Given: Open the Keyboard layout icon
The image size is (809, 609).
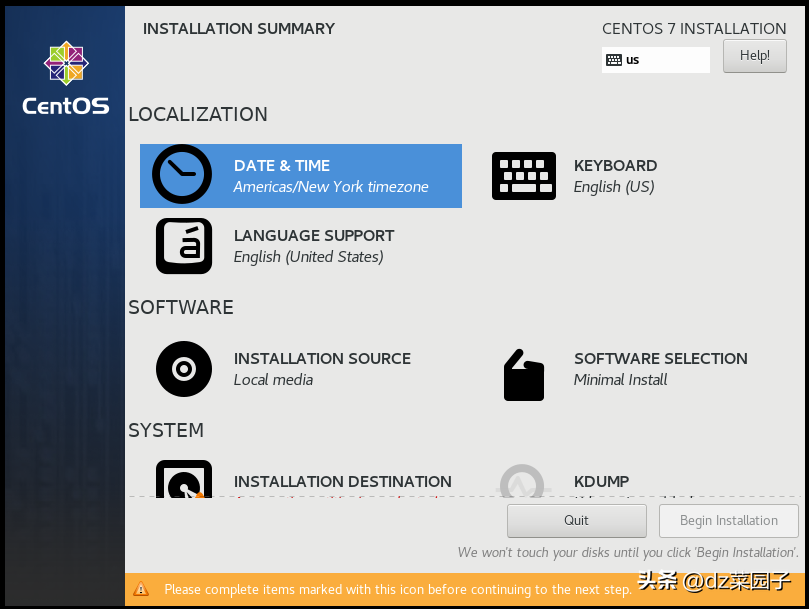Looking at the screenshot, I should pos(524,176).
